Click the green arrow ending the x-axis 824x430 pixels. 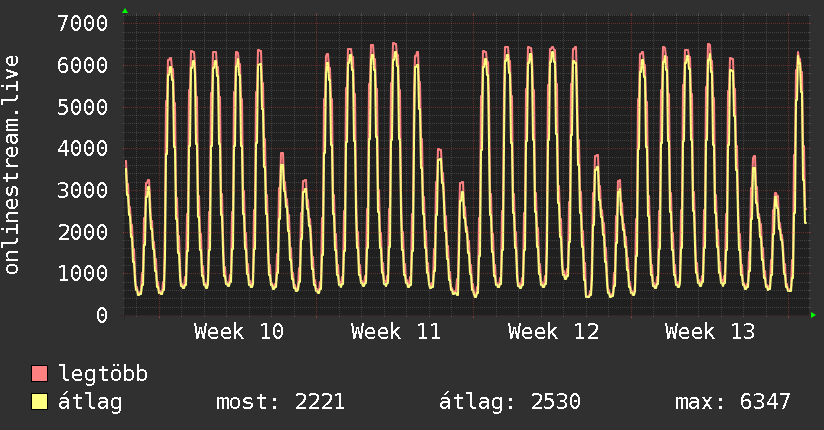(x=813, y=315)
